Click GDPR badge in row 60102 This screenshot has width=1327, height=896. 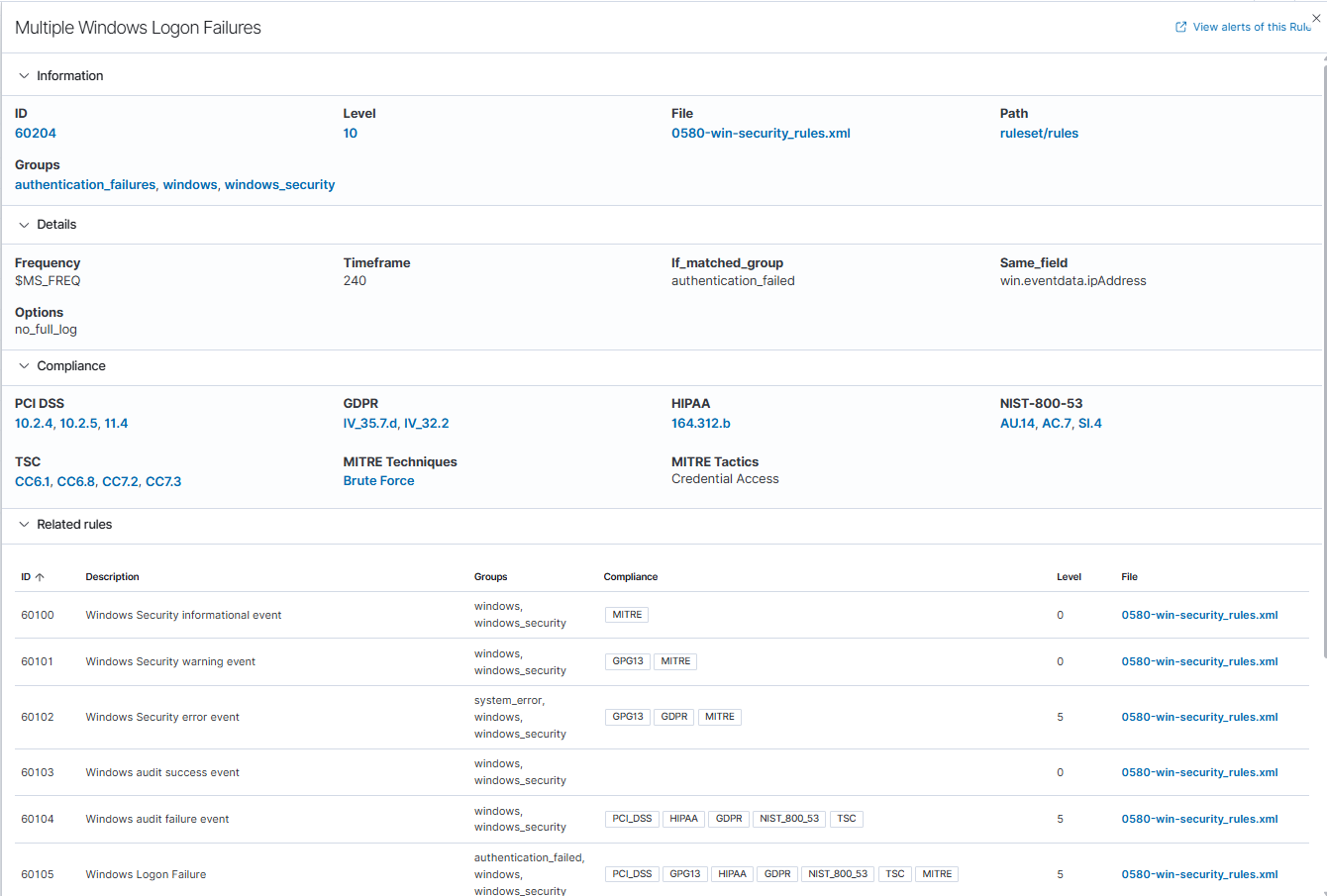(x=674, y=717)
